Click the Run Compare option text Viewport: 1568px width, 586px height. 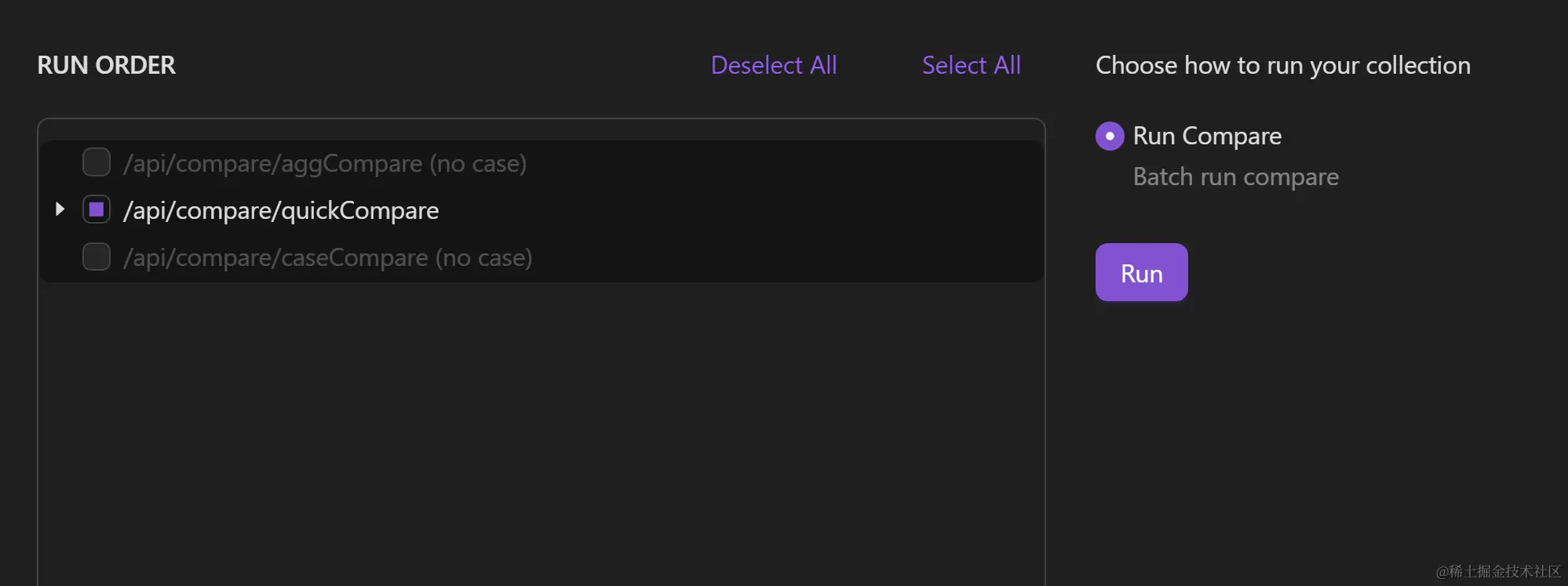(x=1206, y=136)
